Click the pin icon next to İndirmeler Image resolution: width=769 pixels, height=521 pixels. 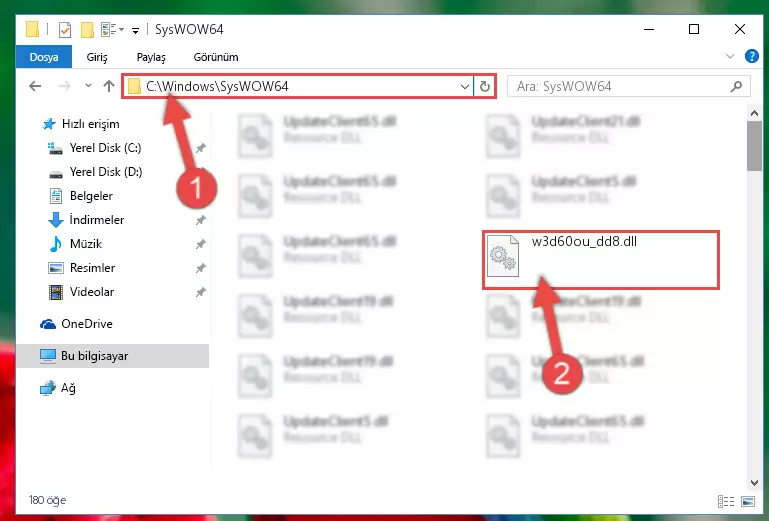point(201,220)
